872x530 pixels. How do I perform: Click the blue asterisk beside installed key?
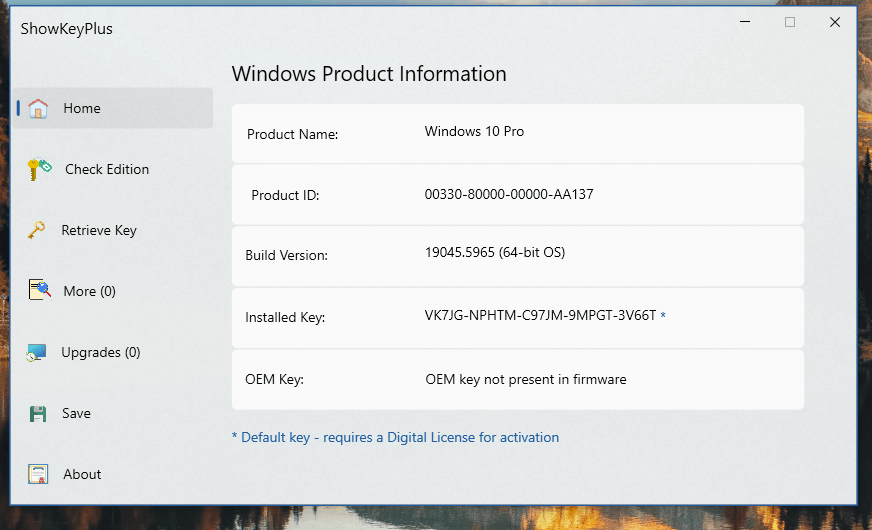(x=663, y=315)
